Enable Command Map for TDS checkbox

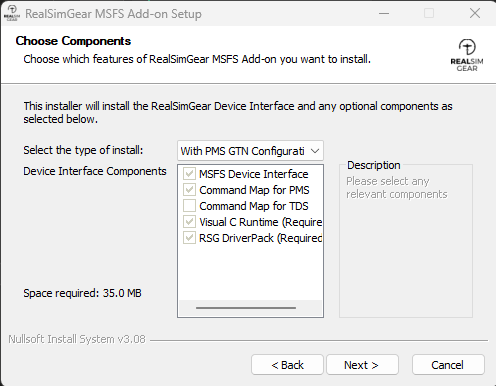189,206
